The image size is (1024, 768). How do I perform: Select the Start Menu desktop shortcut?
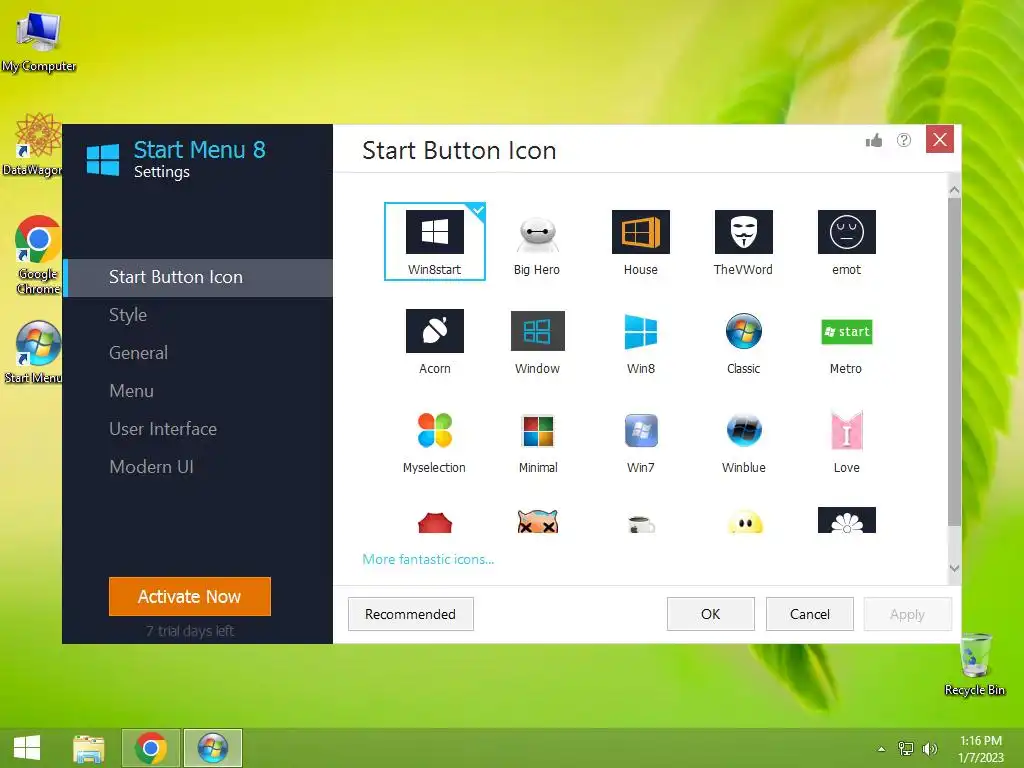tap(34, 353)
